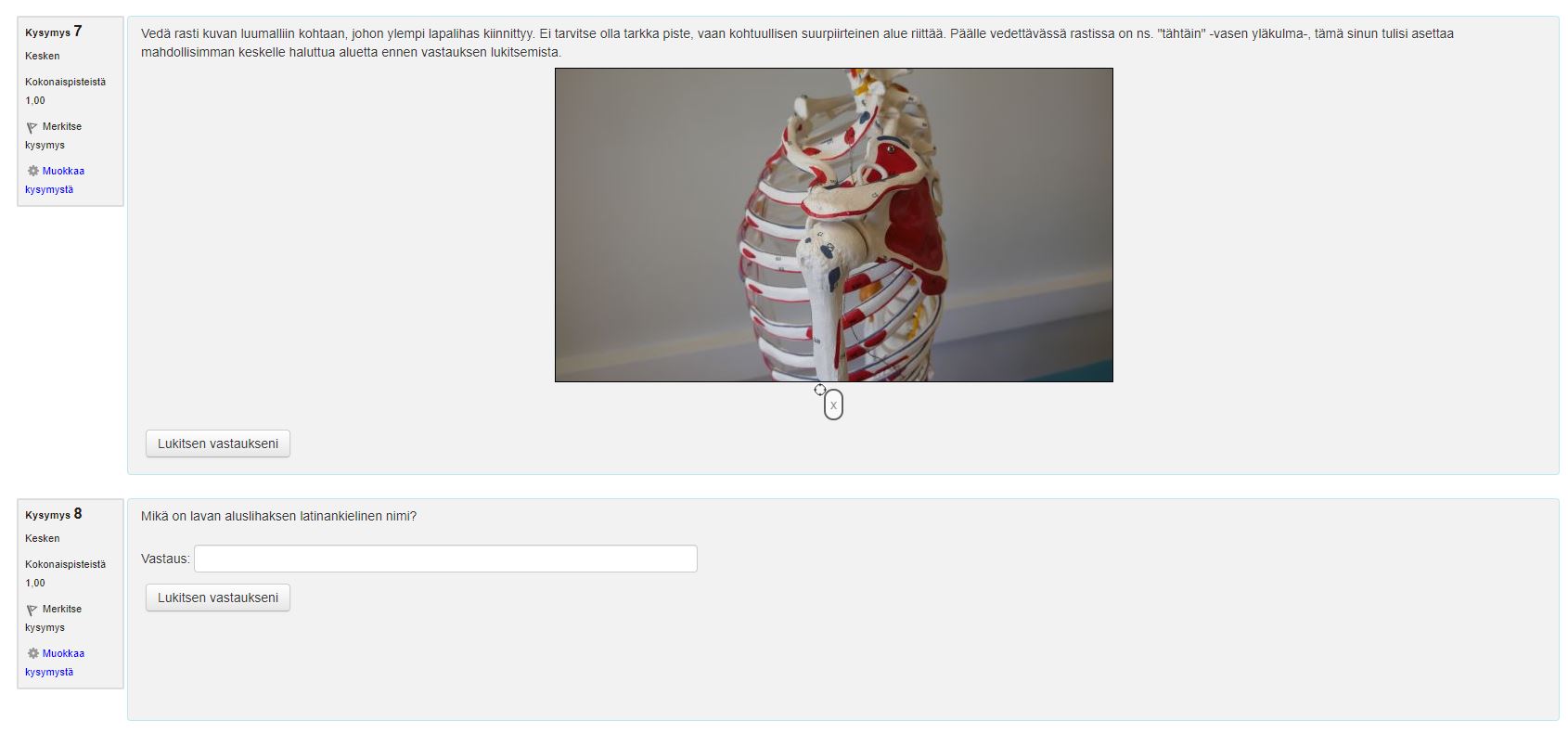Click the gear icon in question 7 panel
Screen dimensions: 1568x733
(33, 171)
